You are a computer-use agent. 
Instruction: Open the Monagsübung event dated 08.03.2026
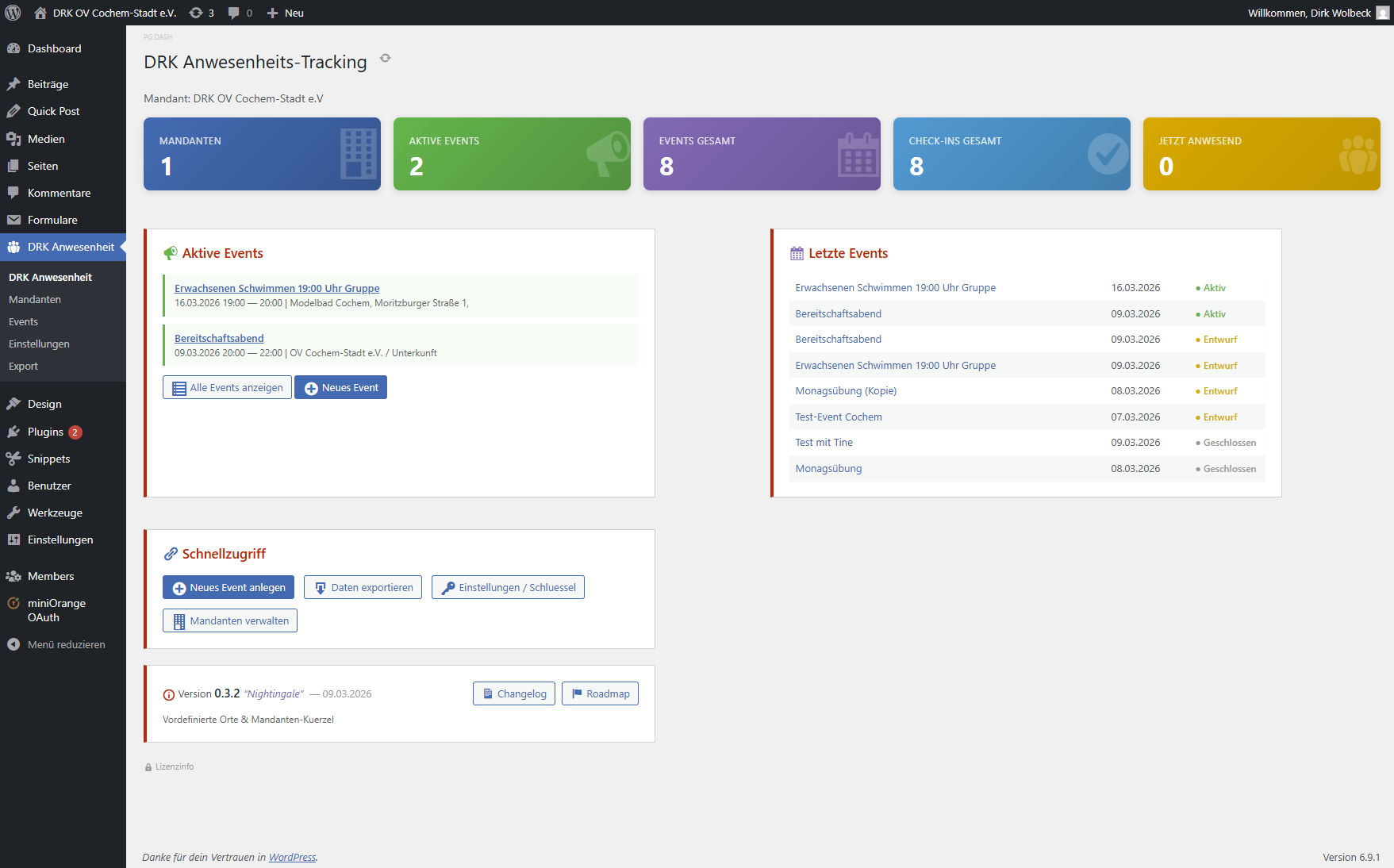point(828,468)
